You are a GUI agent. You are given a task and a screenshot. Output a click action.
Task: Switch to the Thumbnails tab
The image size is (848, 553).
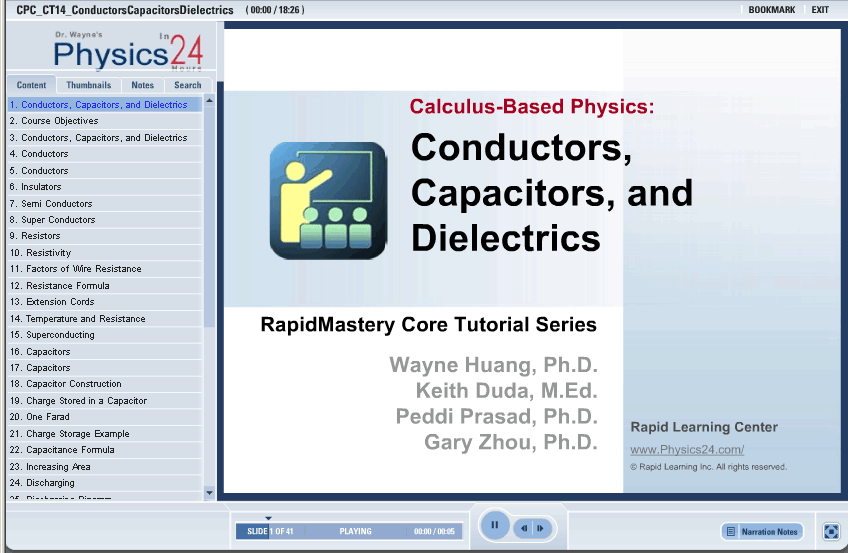89,85
